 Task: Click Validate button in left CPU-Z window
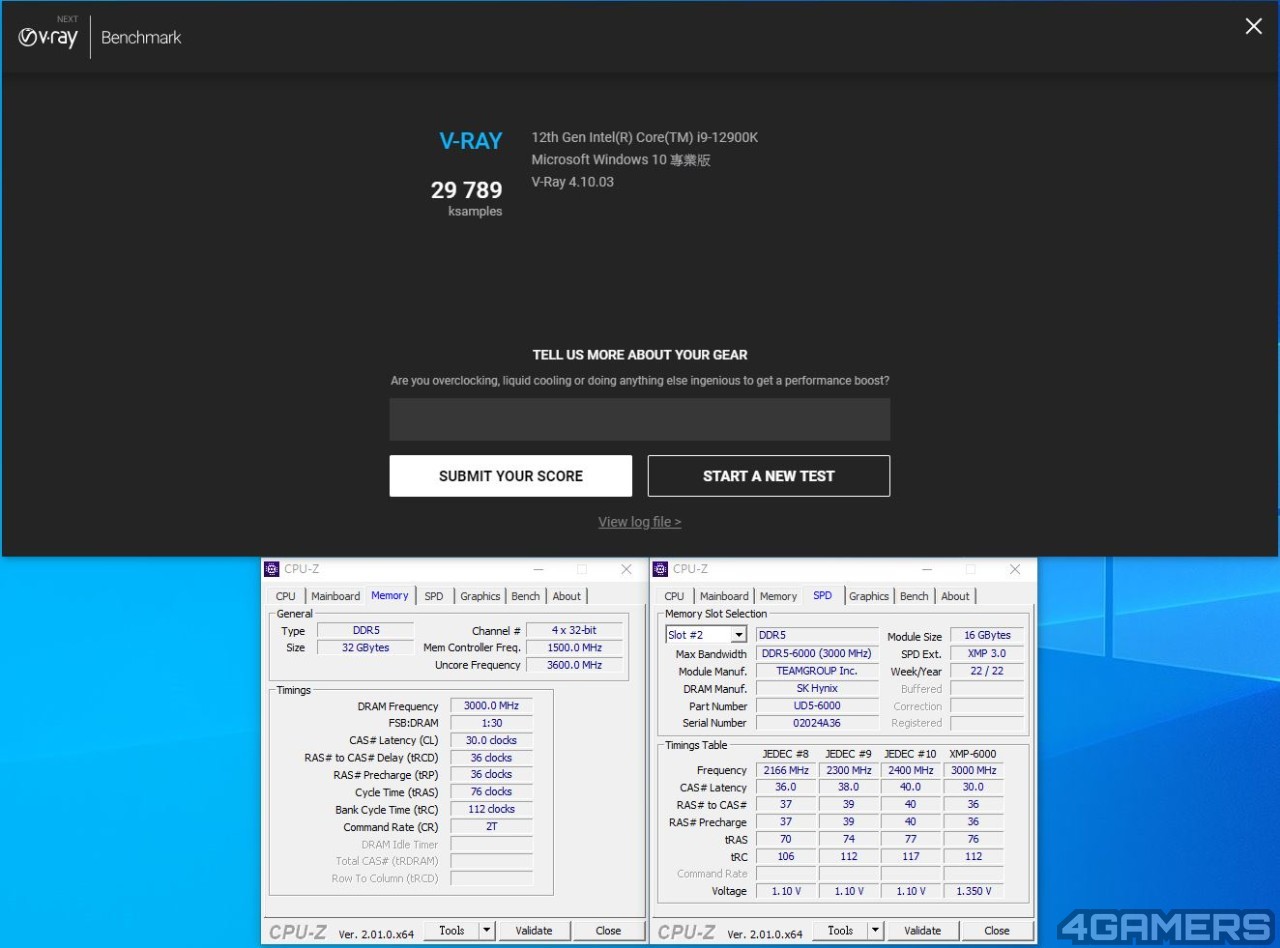coord(534,930)
